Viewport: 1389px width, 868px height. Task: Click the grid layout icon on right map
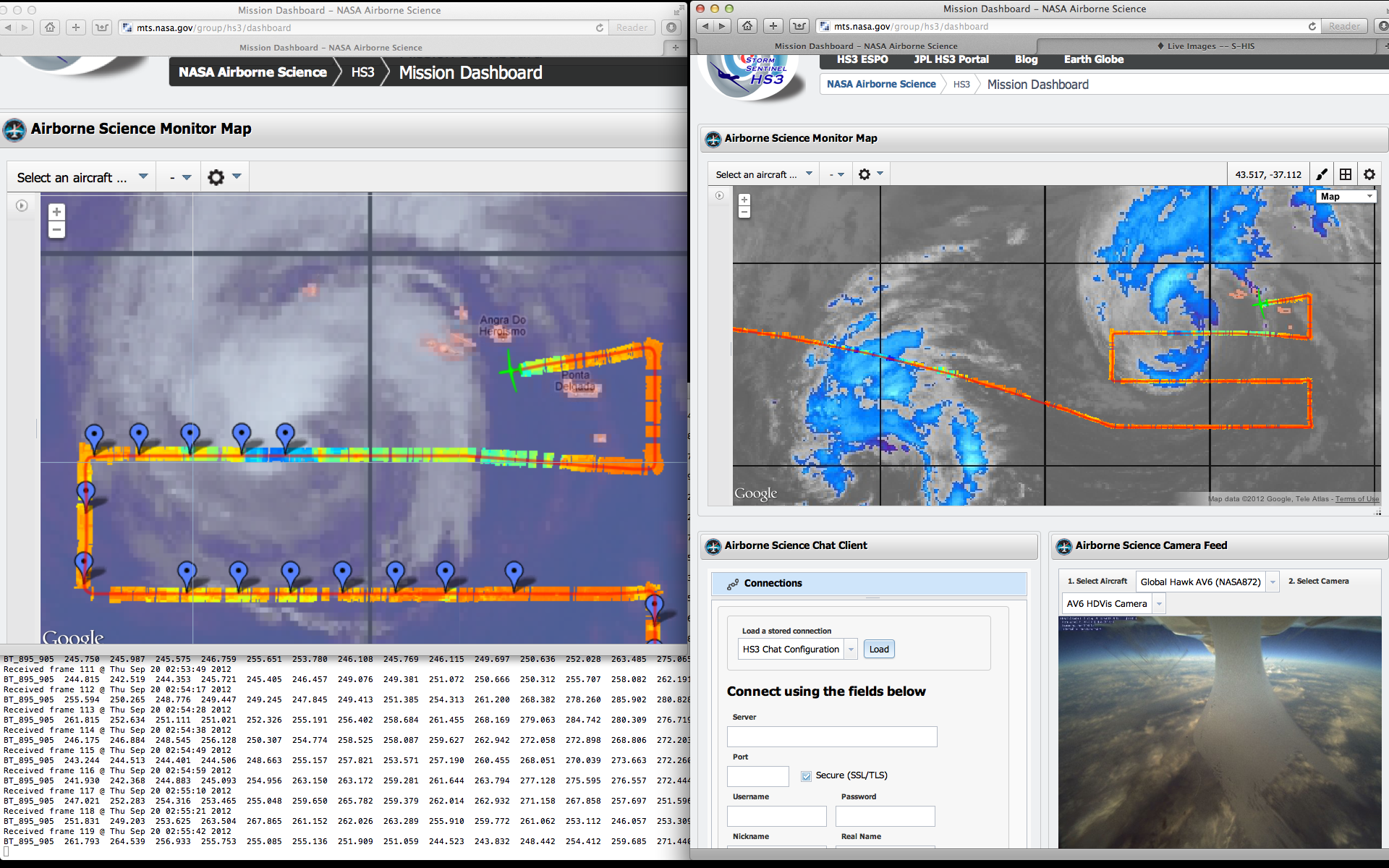(x=1346, y=174)
